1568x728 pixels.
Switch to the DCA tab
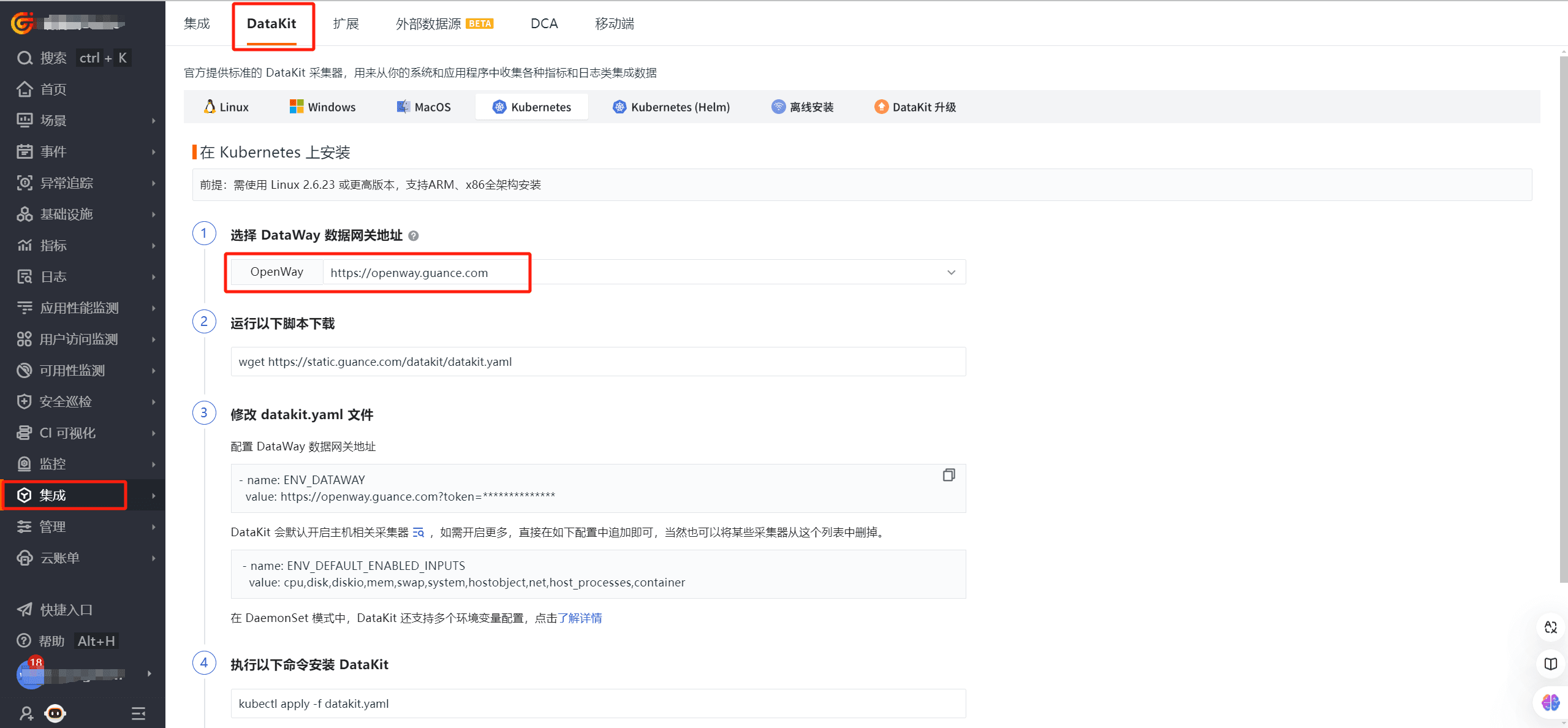(x=544, y=24)
